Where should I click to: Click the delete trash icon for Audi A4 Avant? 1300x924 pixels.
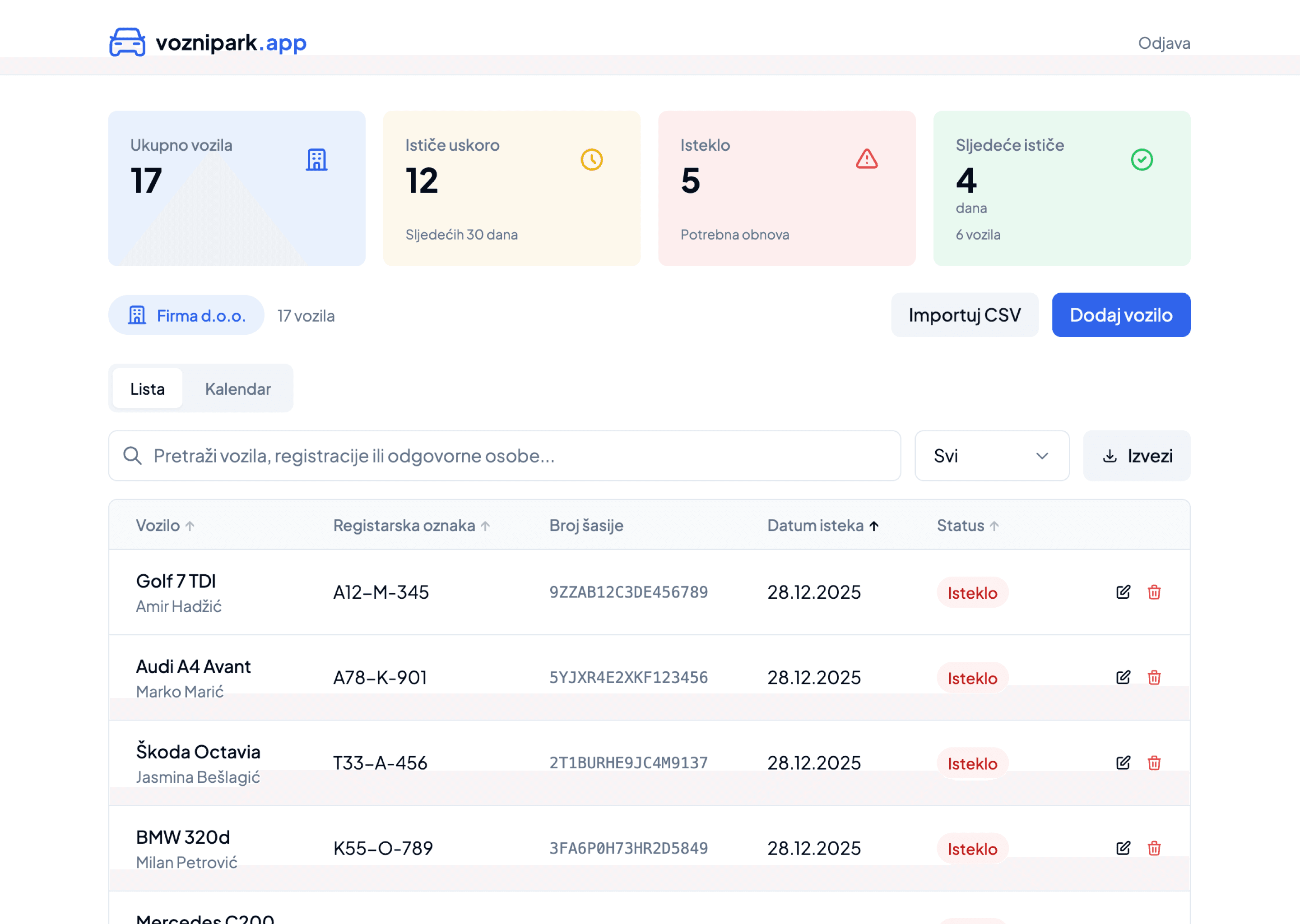1154,678
